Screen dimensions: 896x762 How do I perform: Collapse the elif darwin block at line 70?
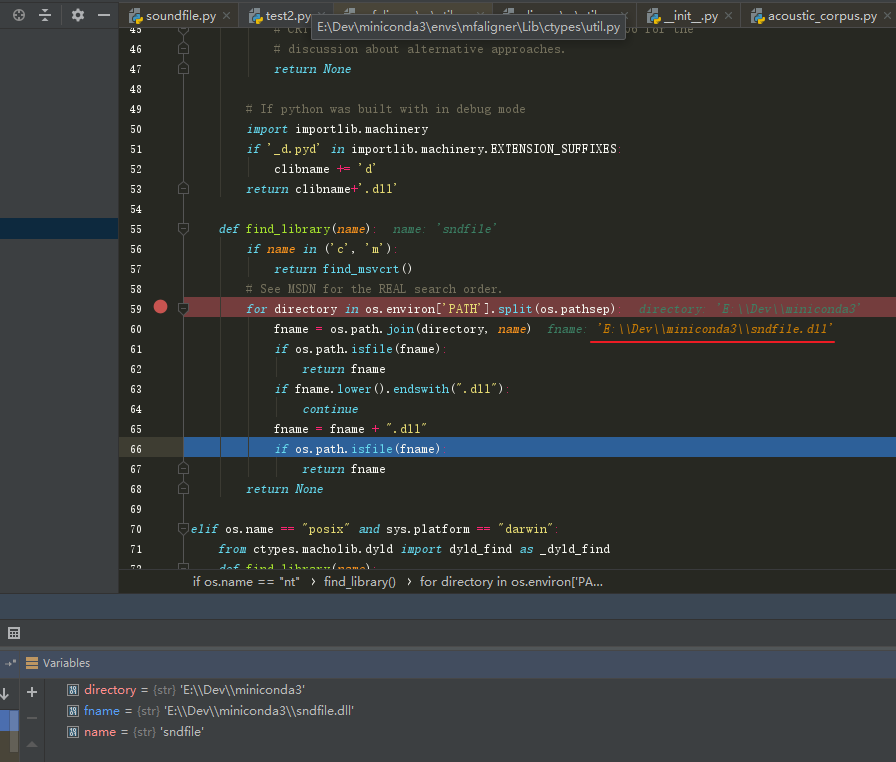coord(183,526)
